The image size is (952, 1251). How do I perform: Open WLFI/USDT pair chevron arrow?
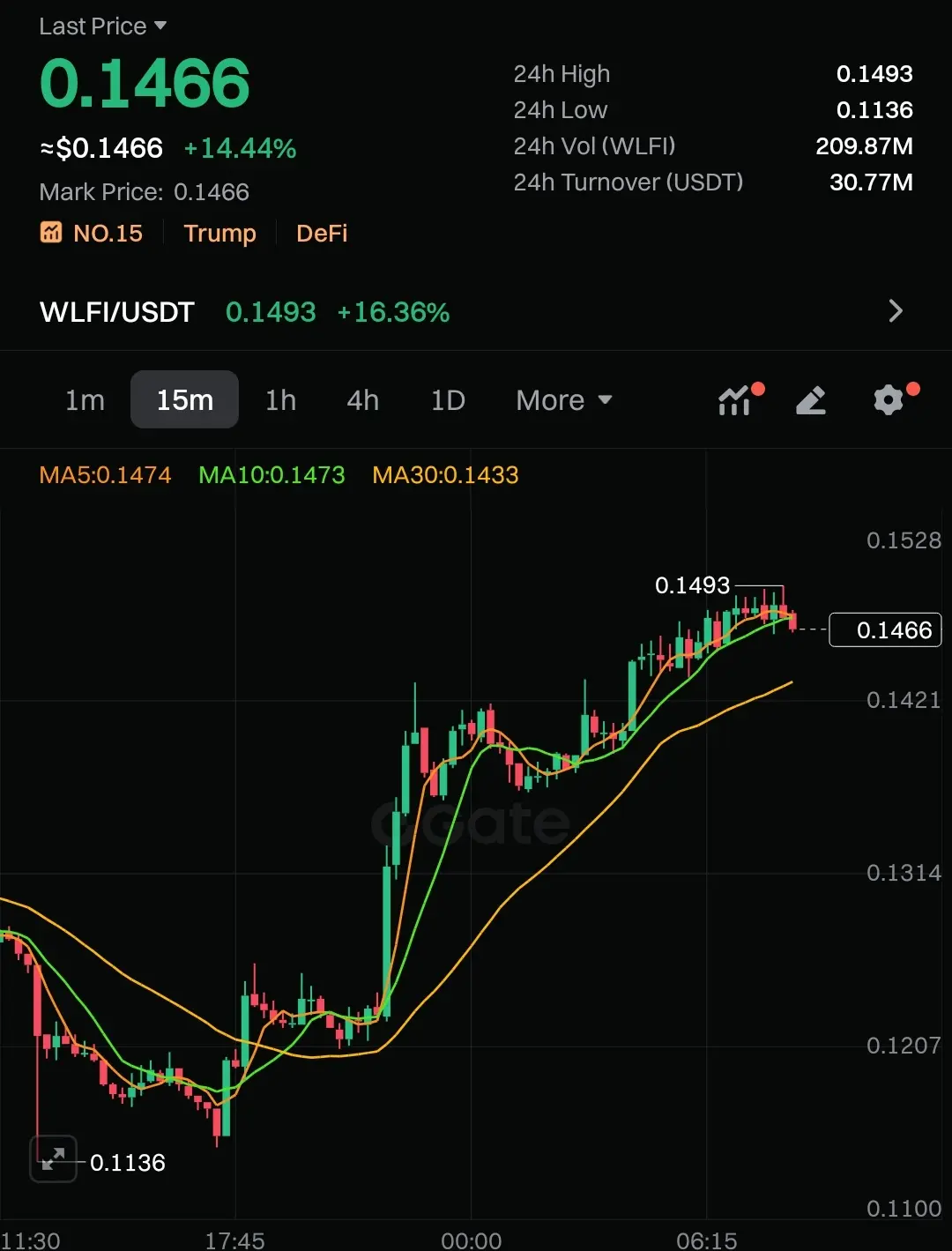pyautogui.click(x=896, y=311)
